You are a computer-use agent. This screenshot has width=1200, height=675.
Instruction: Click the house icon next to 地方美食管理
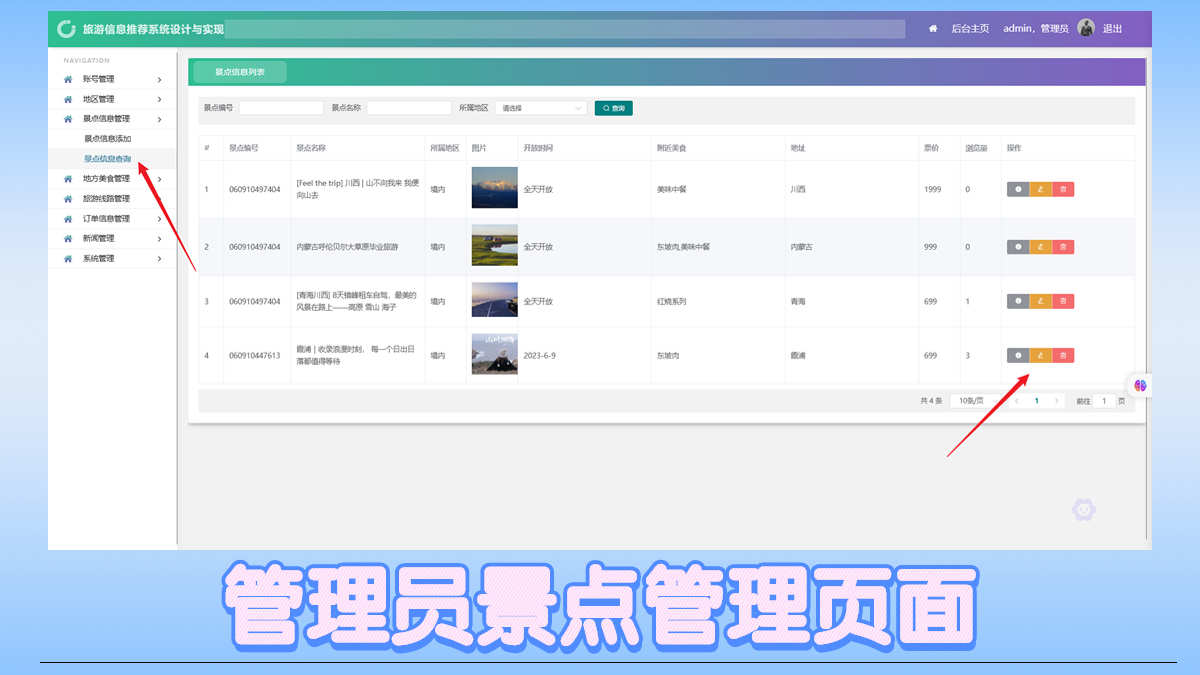coord(68,179)
